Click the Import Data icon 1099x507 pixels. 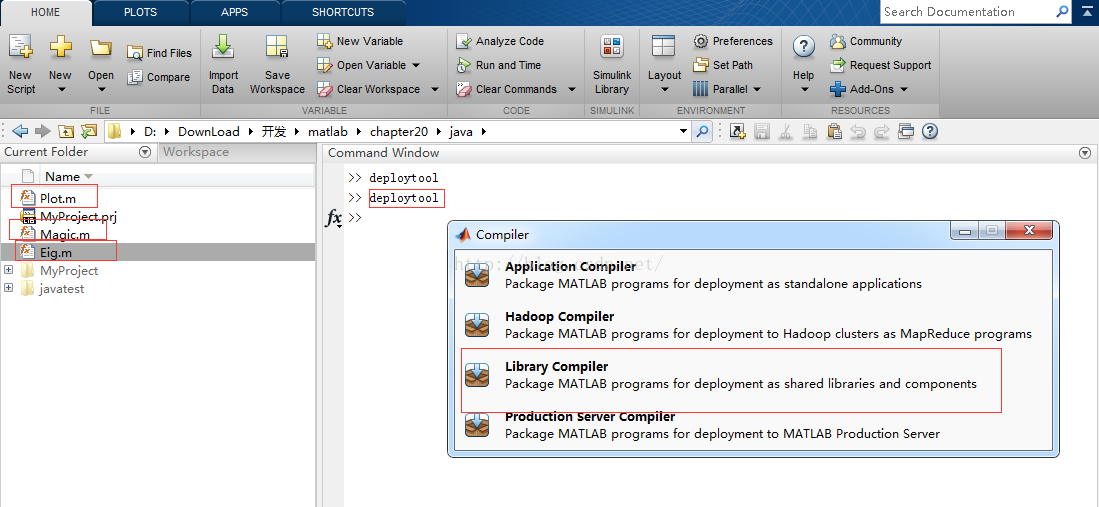tap(223, 48)
